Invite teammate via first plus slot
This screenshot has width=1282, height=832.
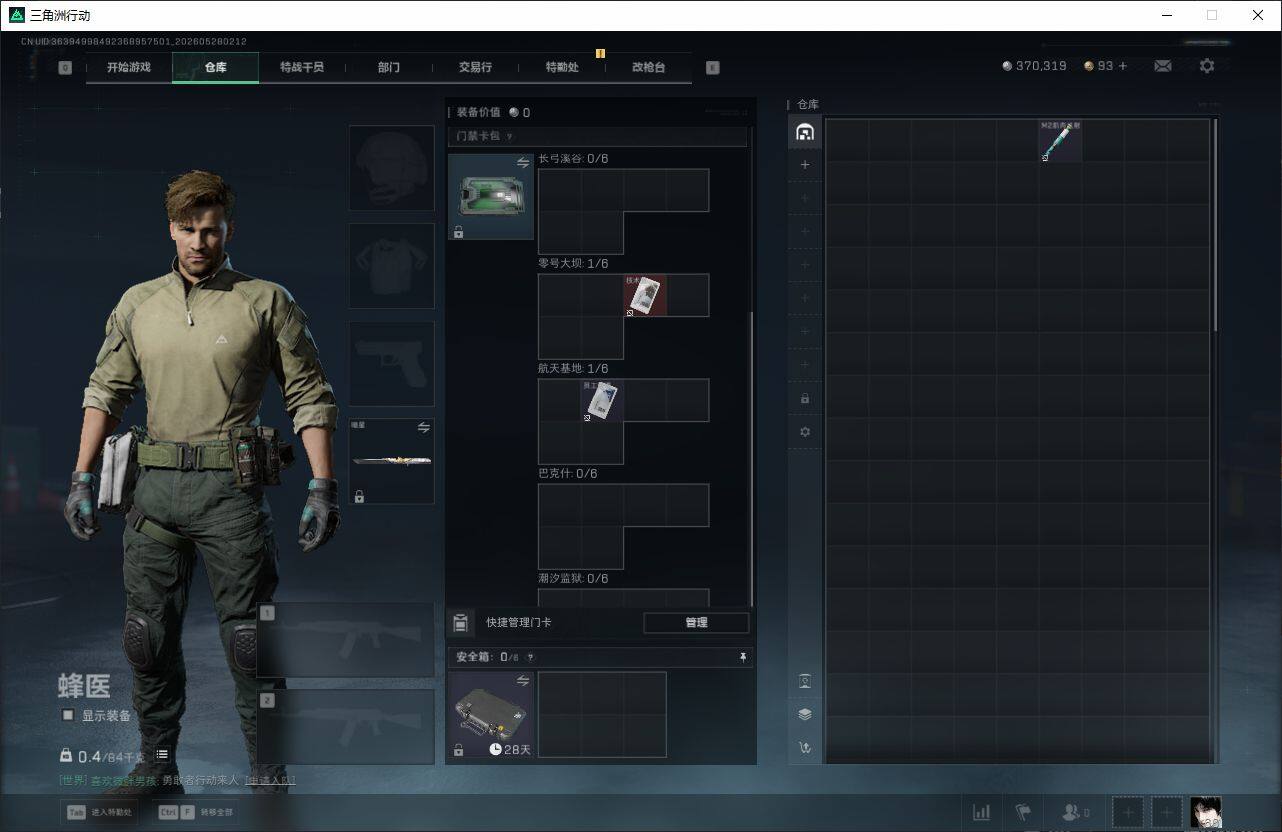1128,812
